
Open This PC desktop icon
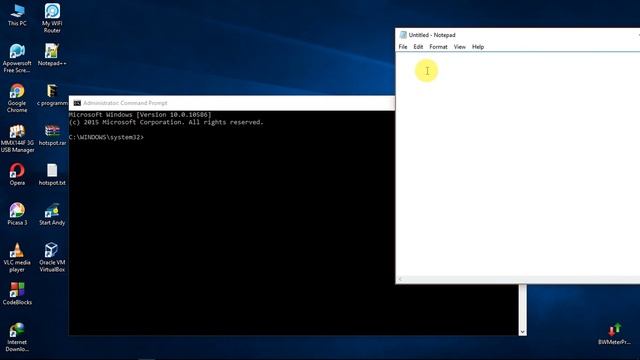(x=17, y=15)
